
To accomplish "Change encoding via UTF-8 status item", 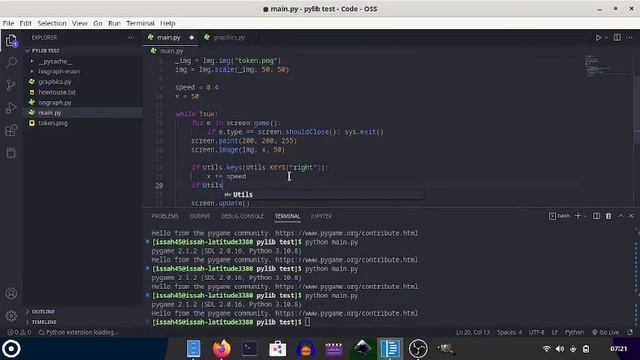I will coord(536,332).
